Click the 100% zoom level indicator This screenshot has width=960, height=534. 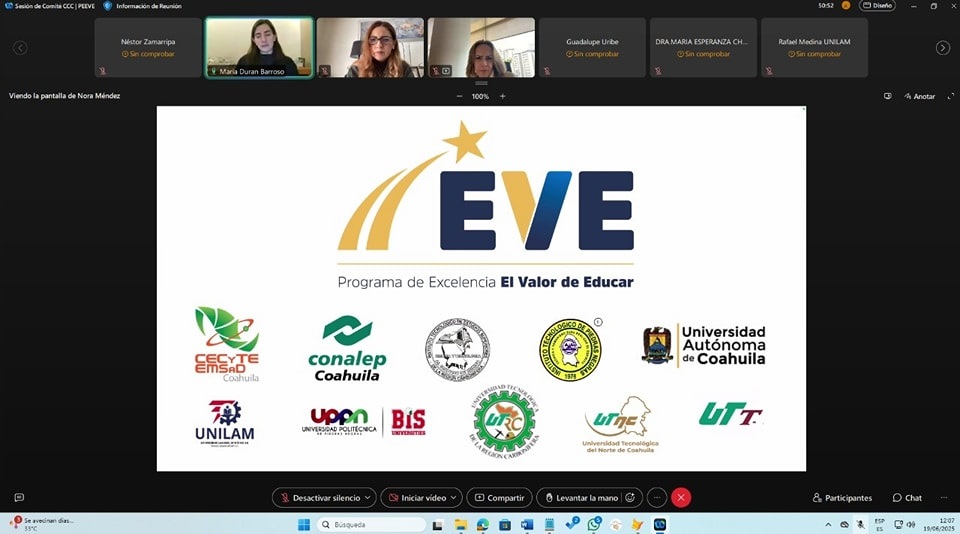(481, 96)
